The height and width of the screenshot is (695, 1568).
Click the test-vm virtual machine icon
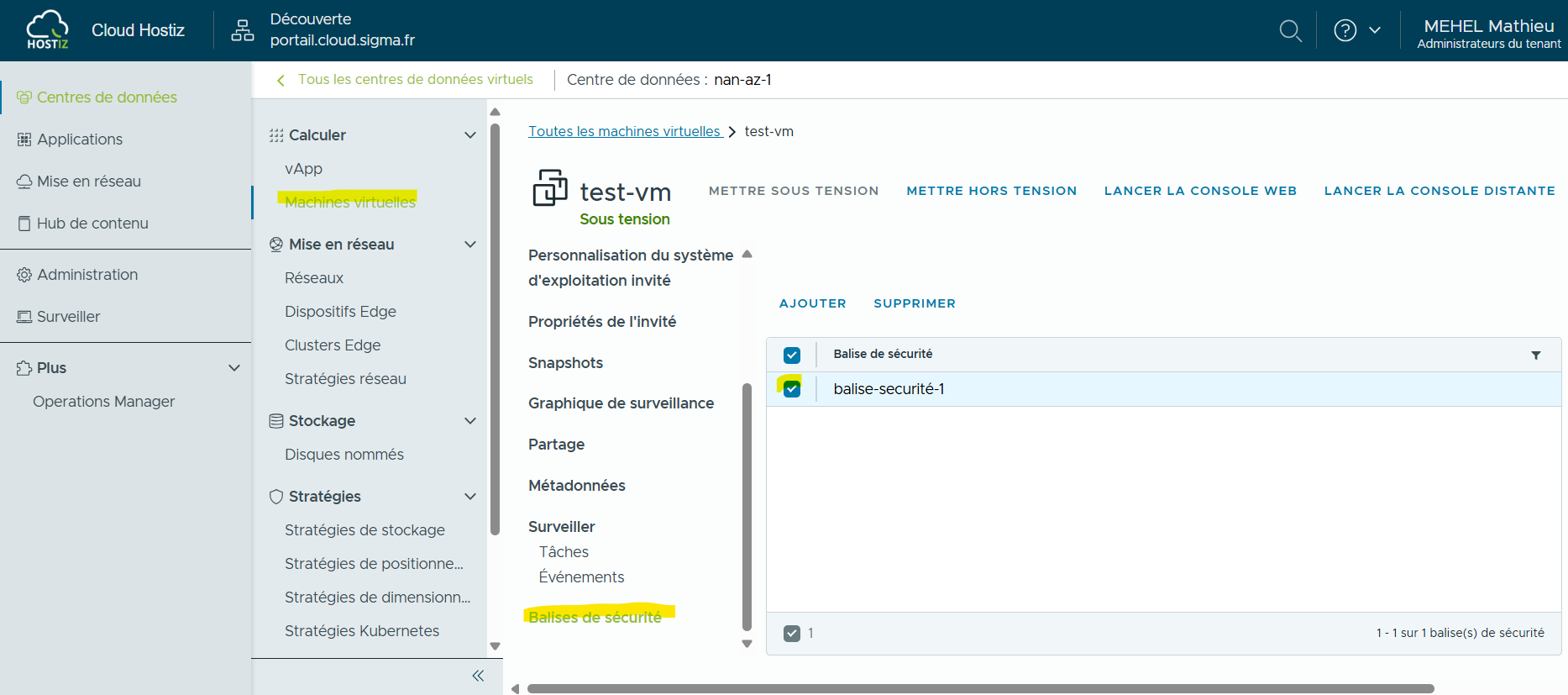(x=550, y=187)
